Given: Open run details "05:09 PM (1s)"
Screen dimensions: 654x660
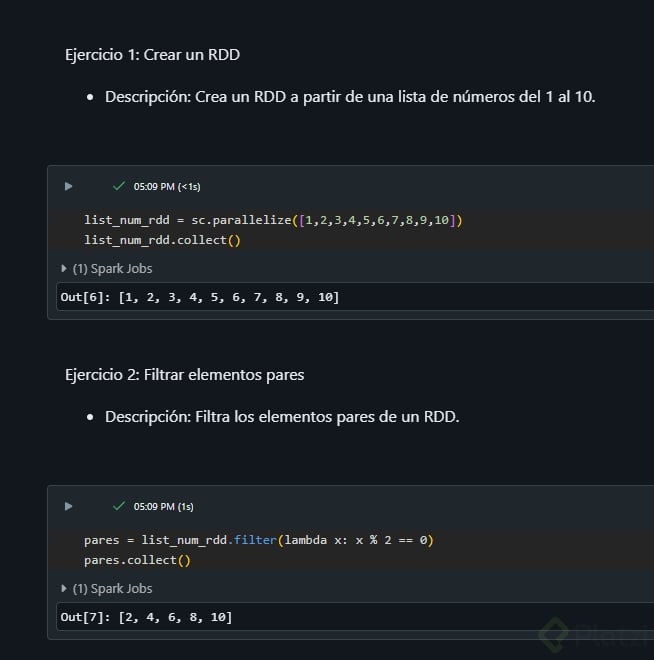Looking at the screenshot, I should pos(163,506).
